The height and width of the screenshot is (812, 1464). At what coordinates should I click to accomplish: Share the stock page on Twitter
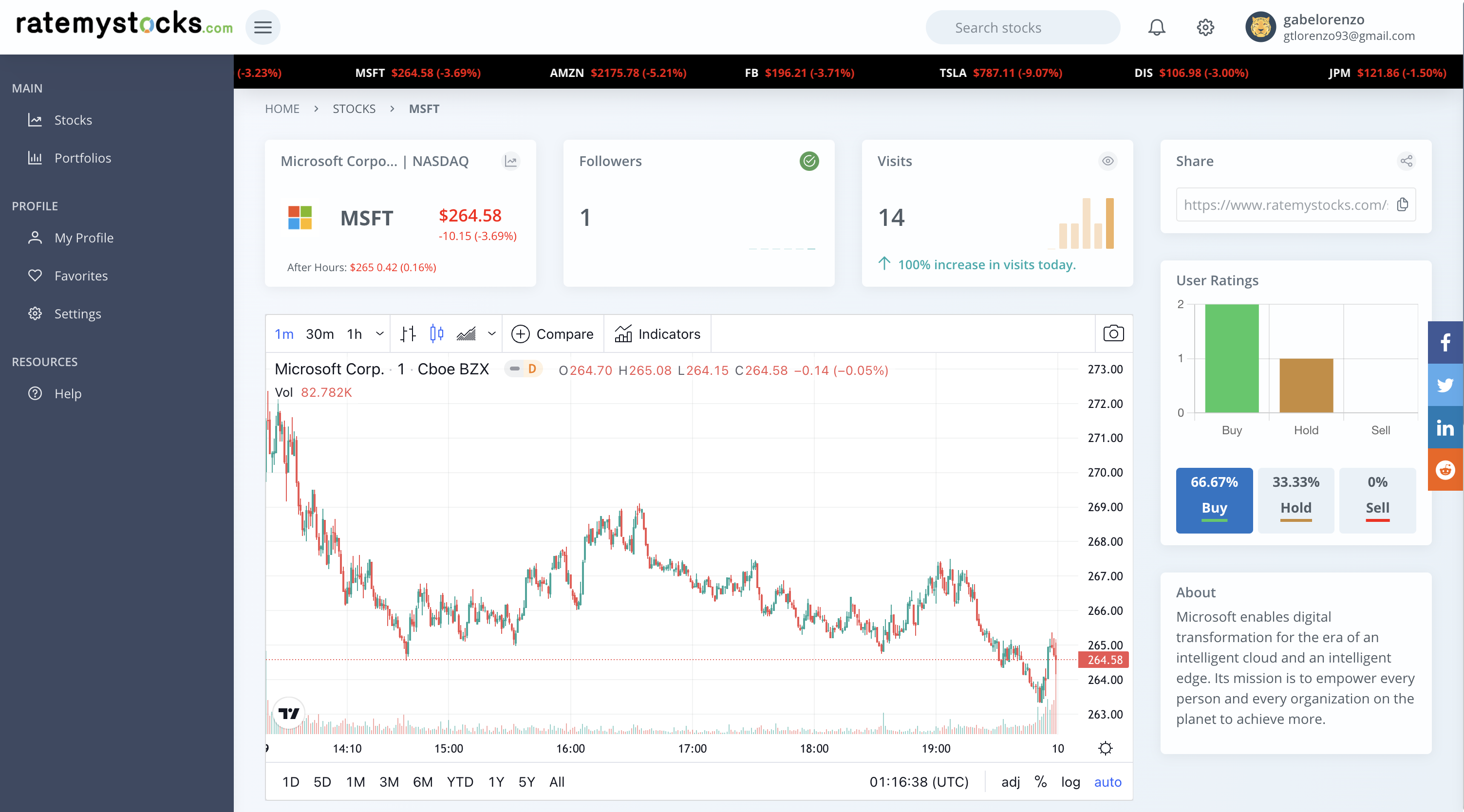click(1445, 385)
